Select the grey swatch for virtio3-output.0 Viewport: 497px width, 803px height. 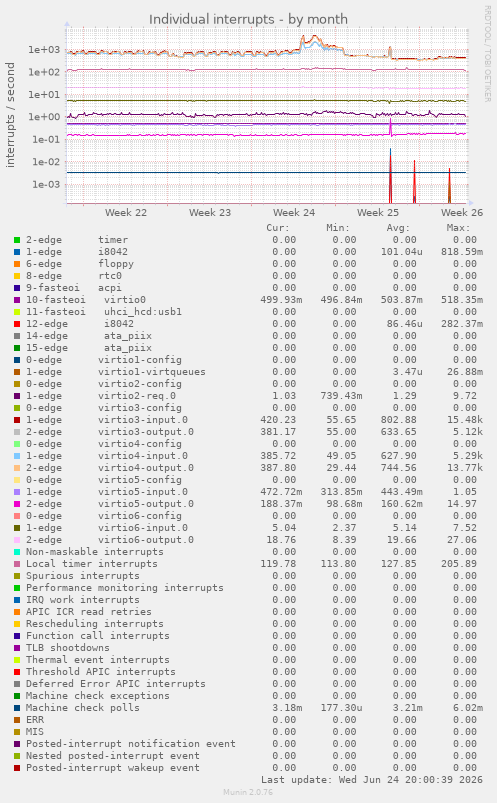[17, 432]
